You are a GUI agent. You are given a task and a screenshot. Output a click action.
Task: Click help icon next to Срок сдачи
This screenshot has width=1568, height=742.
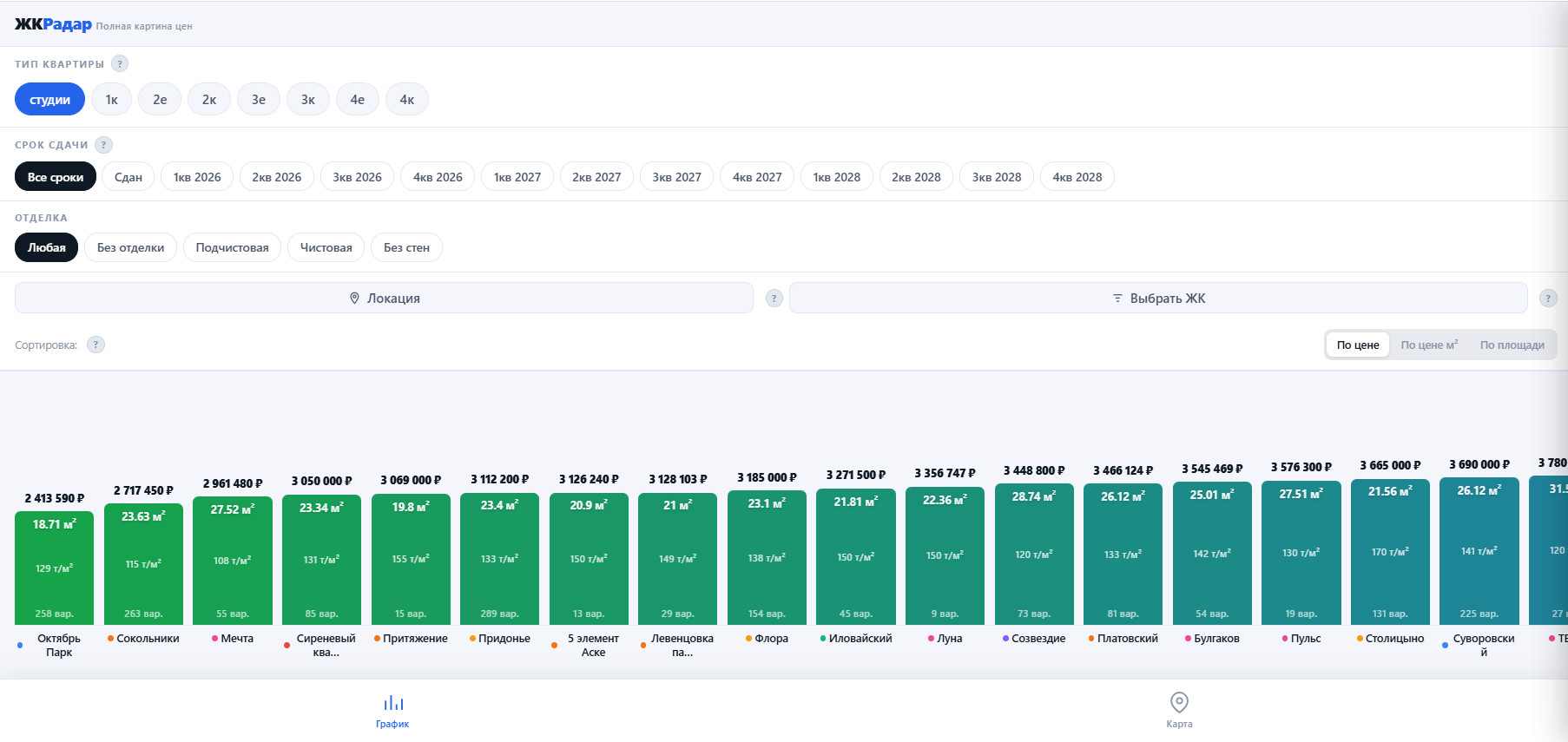pyautogui.click(x=103, y=145)
